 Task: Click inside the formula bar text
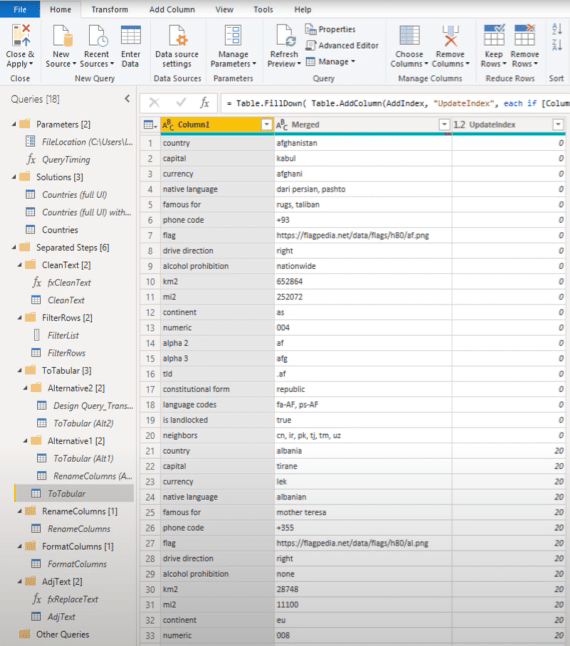pyautogui.click(x=395, y=103)
